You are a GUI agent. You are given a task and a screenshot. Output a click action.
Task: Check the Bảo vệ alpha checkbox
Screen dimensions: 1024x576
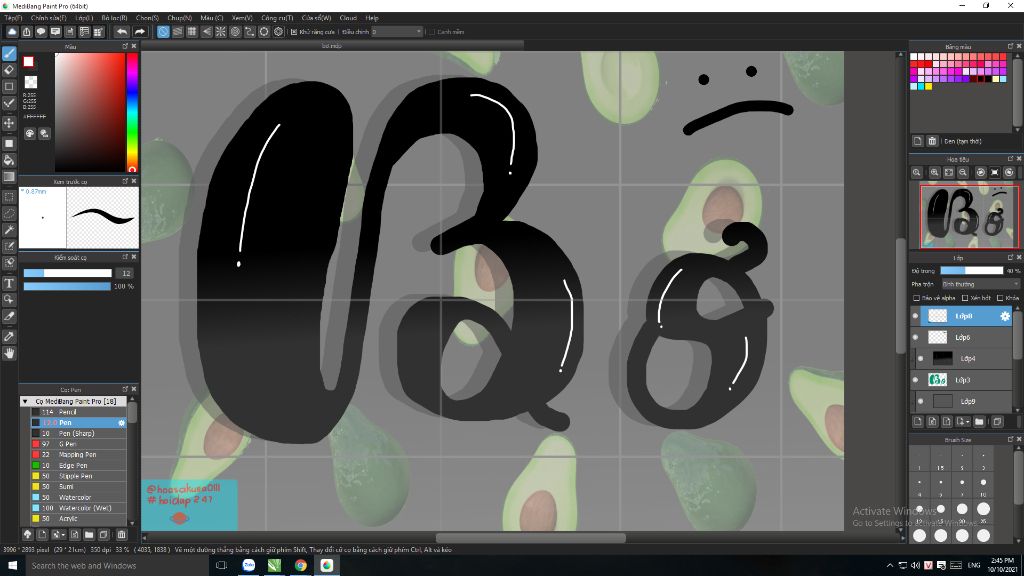[x=916, y=298]
